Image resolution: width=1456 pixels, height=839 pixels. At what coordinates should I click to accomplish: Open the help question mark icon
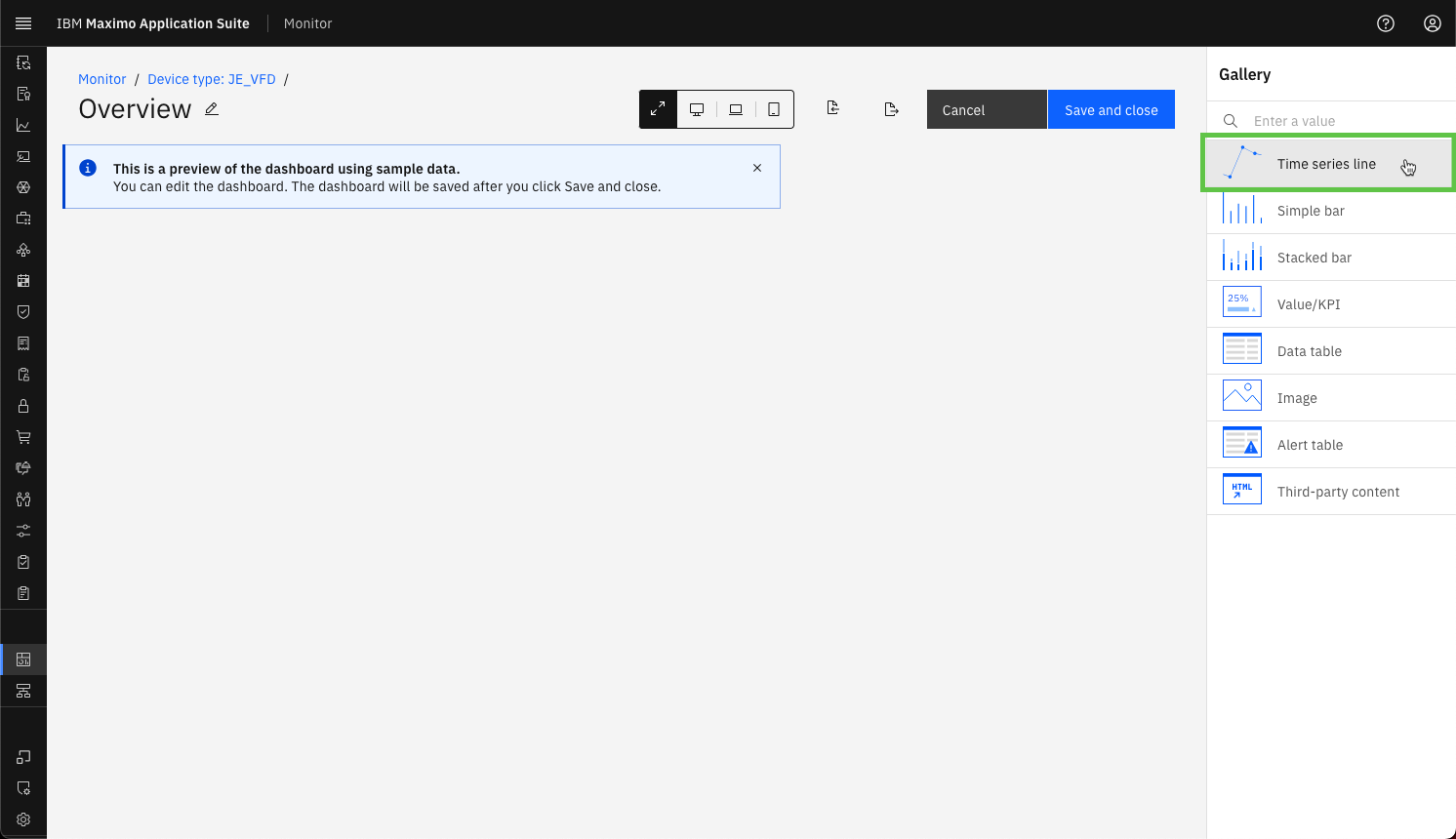1386,23
